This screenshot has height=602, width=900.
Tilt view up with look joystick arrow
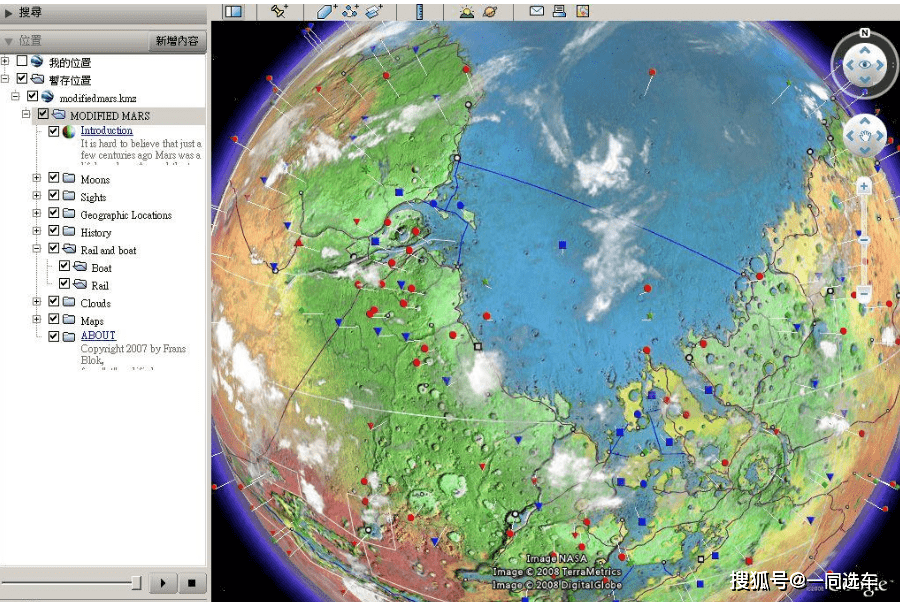pos(864,51)
